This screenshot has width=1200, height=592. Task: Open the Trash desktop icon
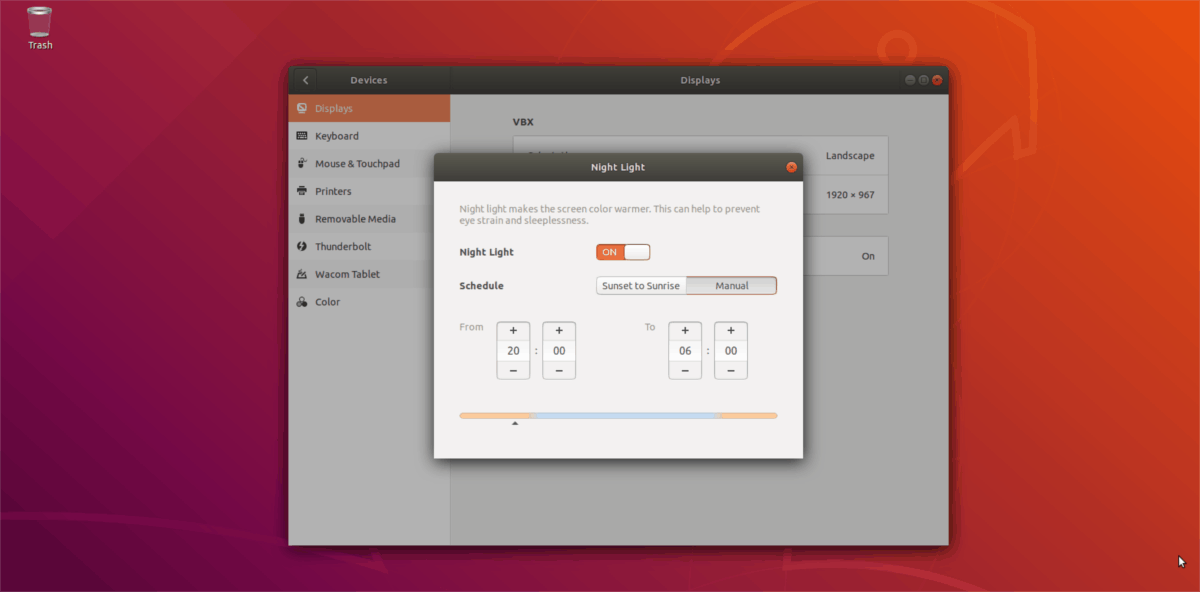pos(40,27)
